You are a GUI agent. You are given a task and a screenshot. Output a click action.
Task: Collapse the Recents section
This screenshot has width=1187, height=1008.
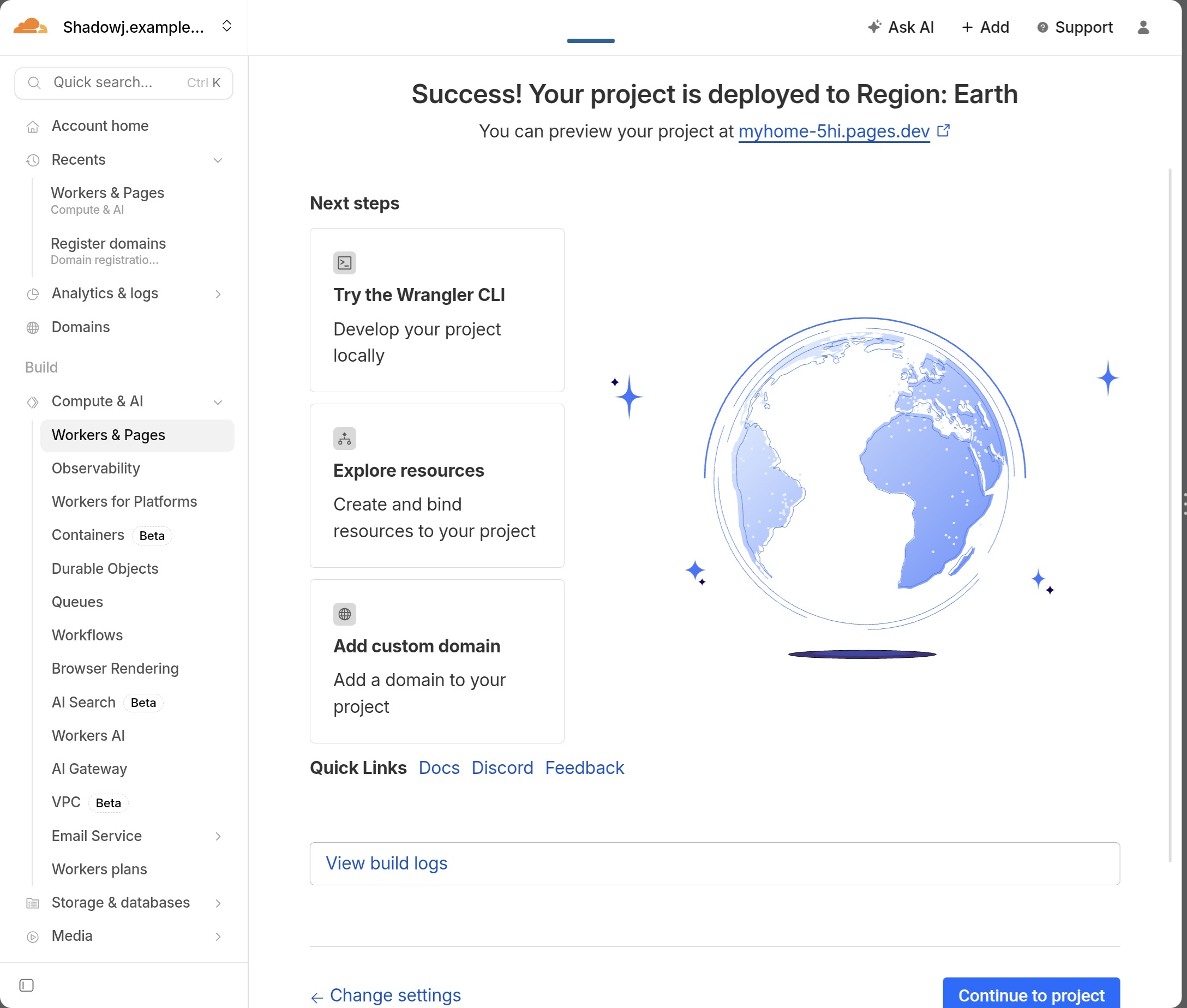218,160
